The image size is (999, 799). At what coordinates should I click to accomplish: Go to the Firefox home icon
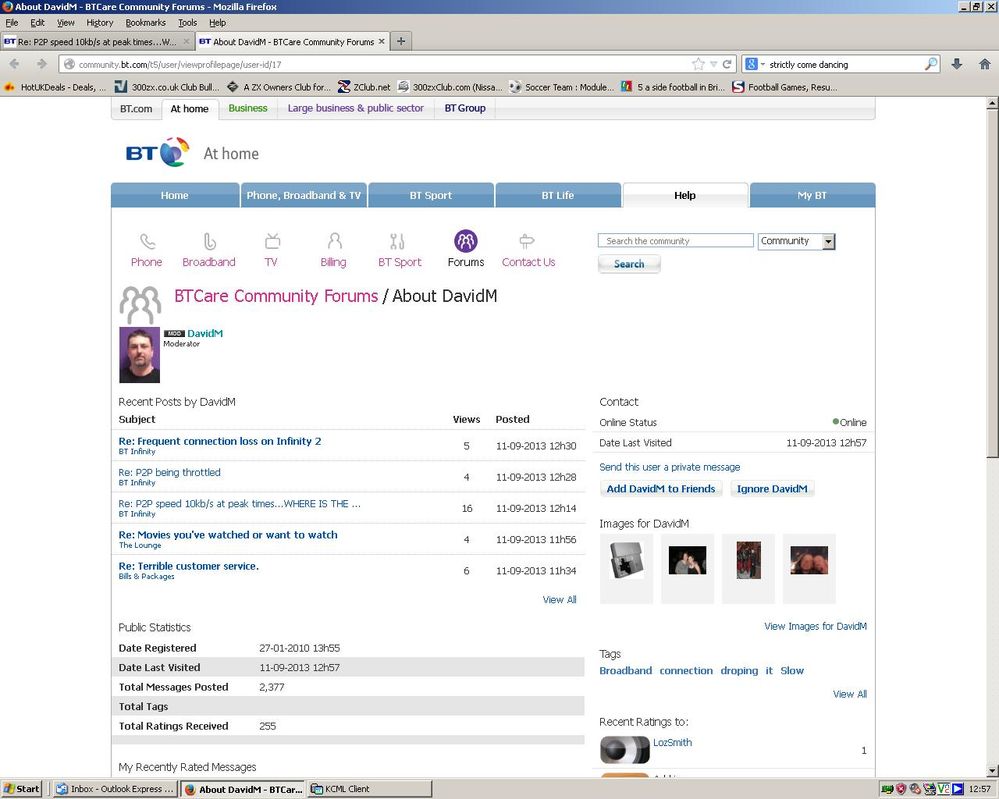click(x=984, y=64)
